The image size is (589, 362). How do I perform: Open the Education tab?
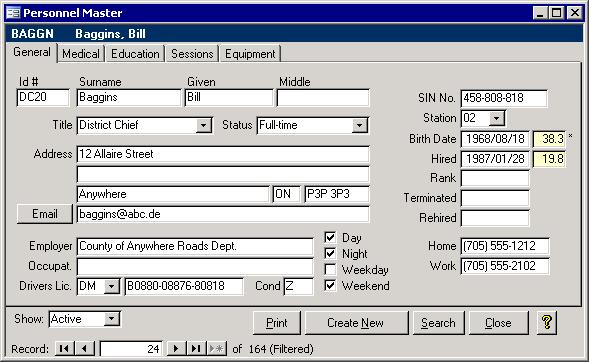(135, 54)
